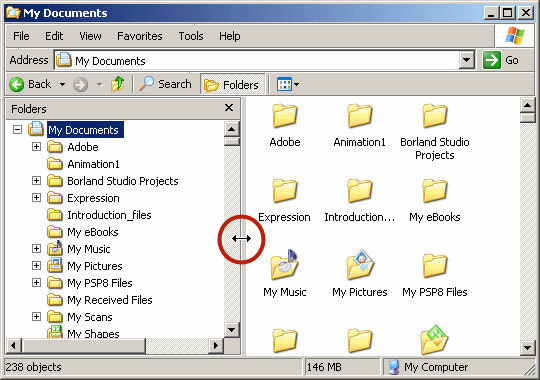Select Introduction_files in the tree

109,215
